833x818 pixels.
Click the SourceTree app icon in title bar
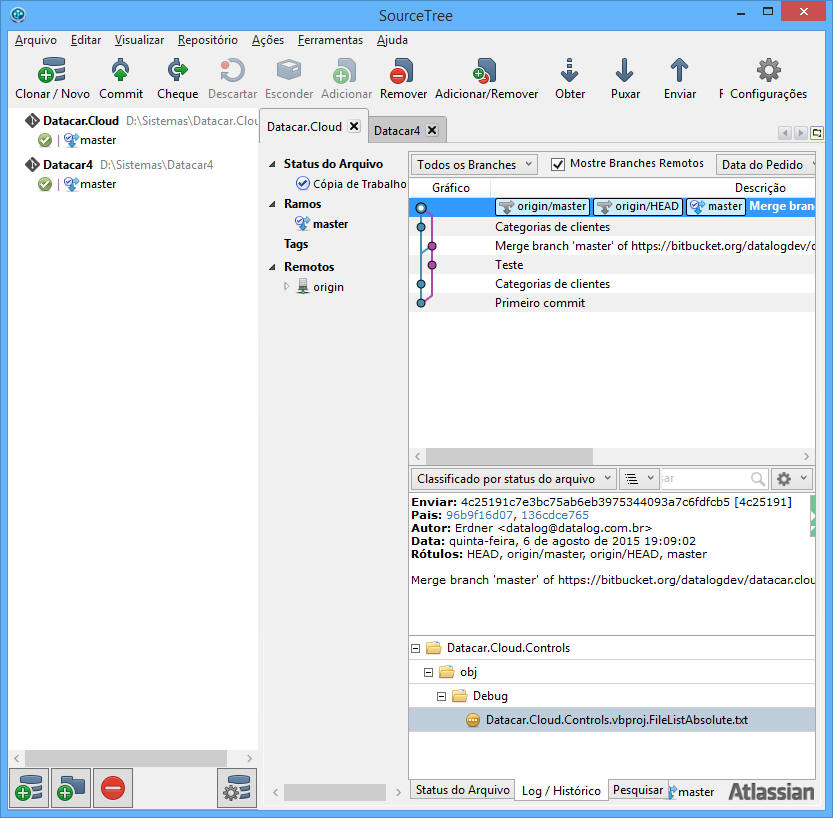18,14
